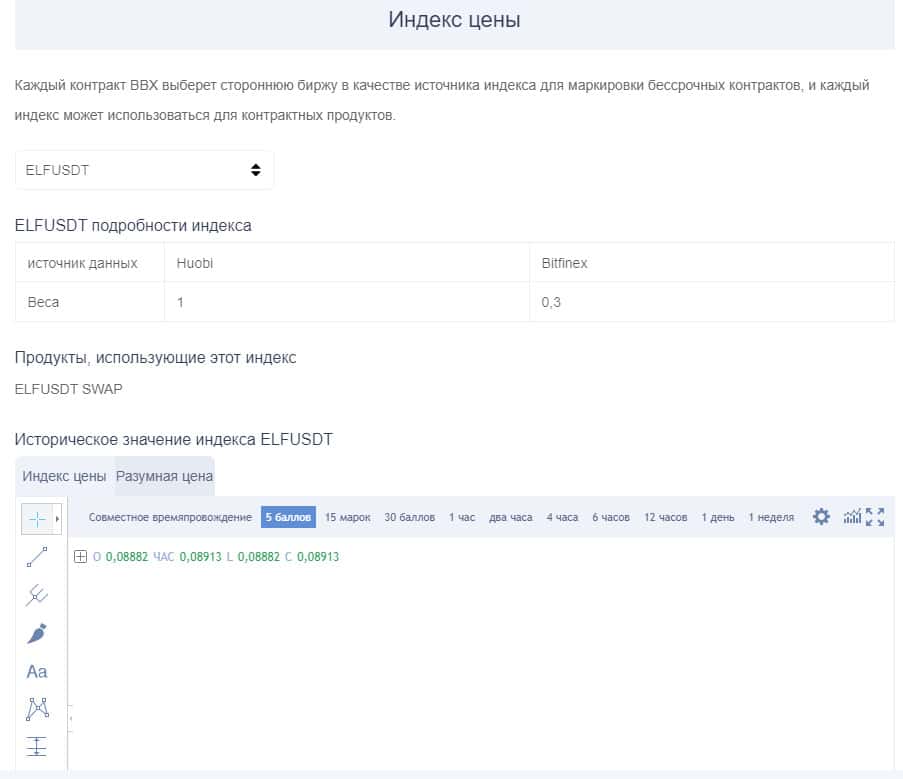Click the Huobi weight value 1
The height and width of the screenshot is (779, 903).
click(180, 302)
